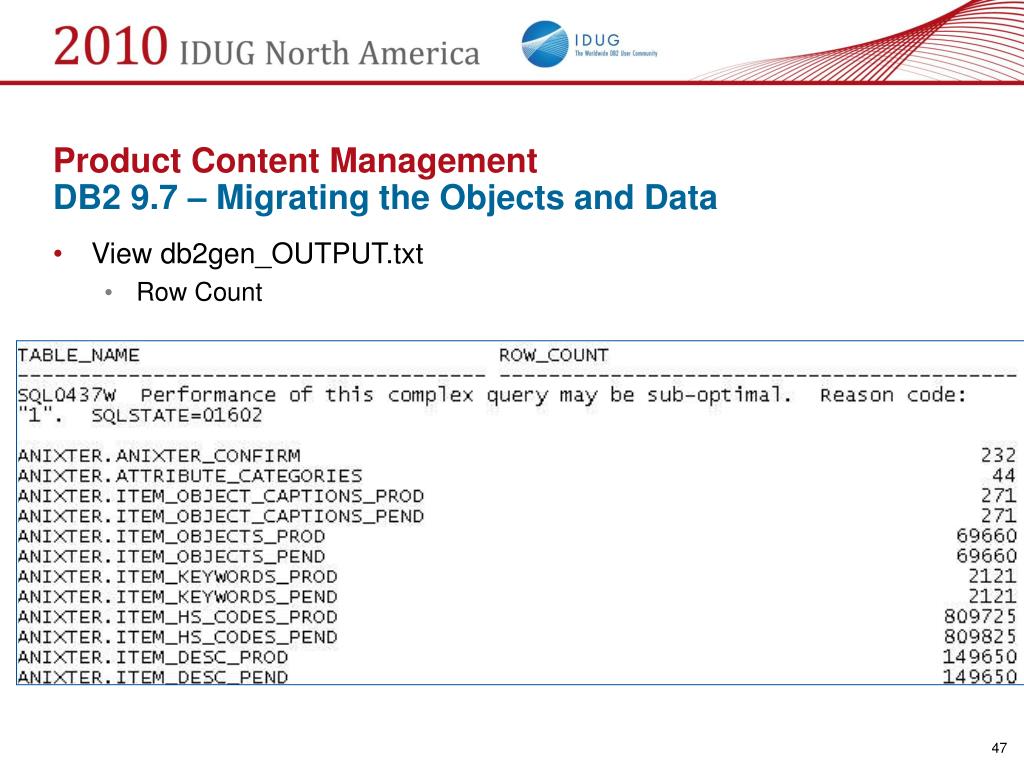Select row ANIXTER.ITEM_KEYWORDS_PROD
Image resolution: width=1024 pixels, height=768 pixels.
(517, 577)
